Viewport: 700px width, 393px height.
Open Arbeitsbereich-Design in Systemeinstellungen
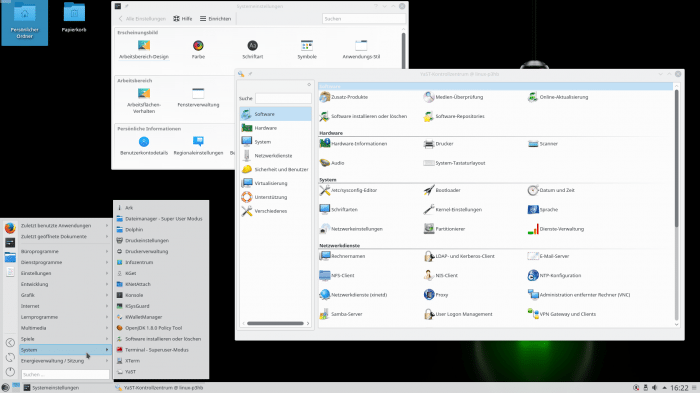coord(144,50)
